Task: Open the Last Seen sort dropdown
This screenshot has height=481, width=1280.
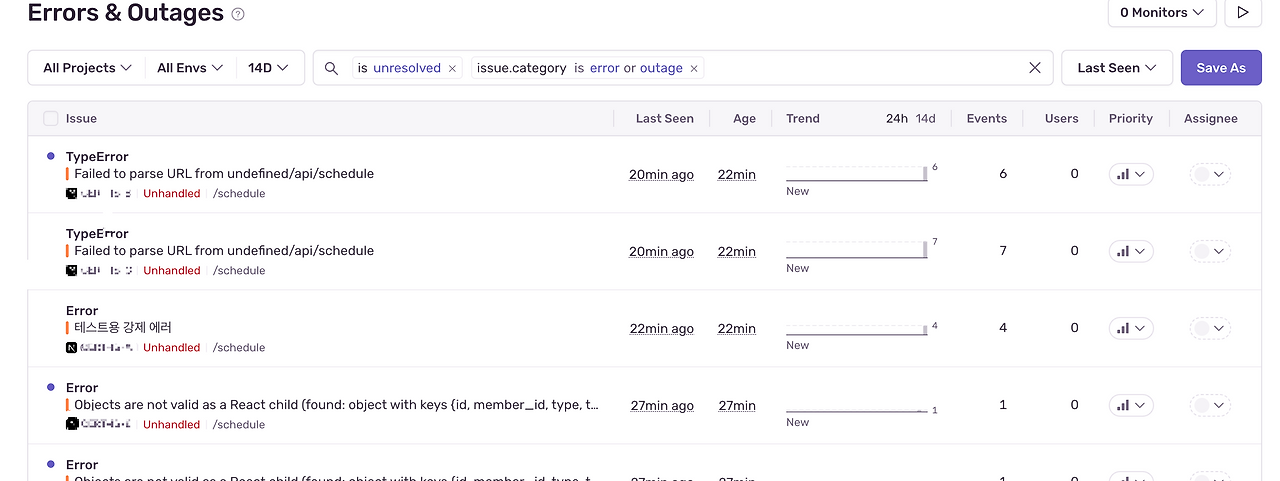Action: (x=1116, y=68)
